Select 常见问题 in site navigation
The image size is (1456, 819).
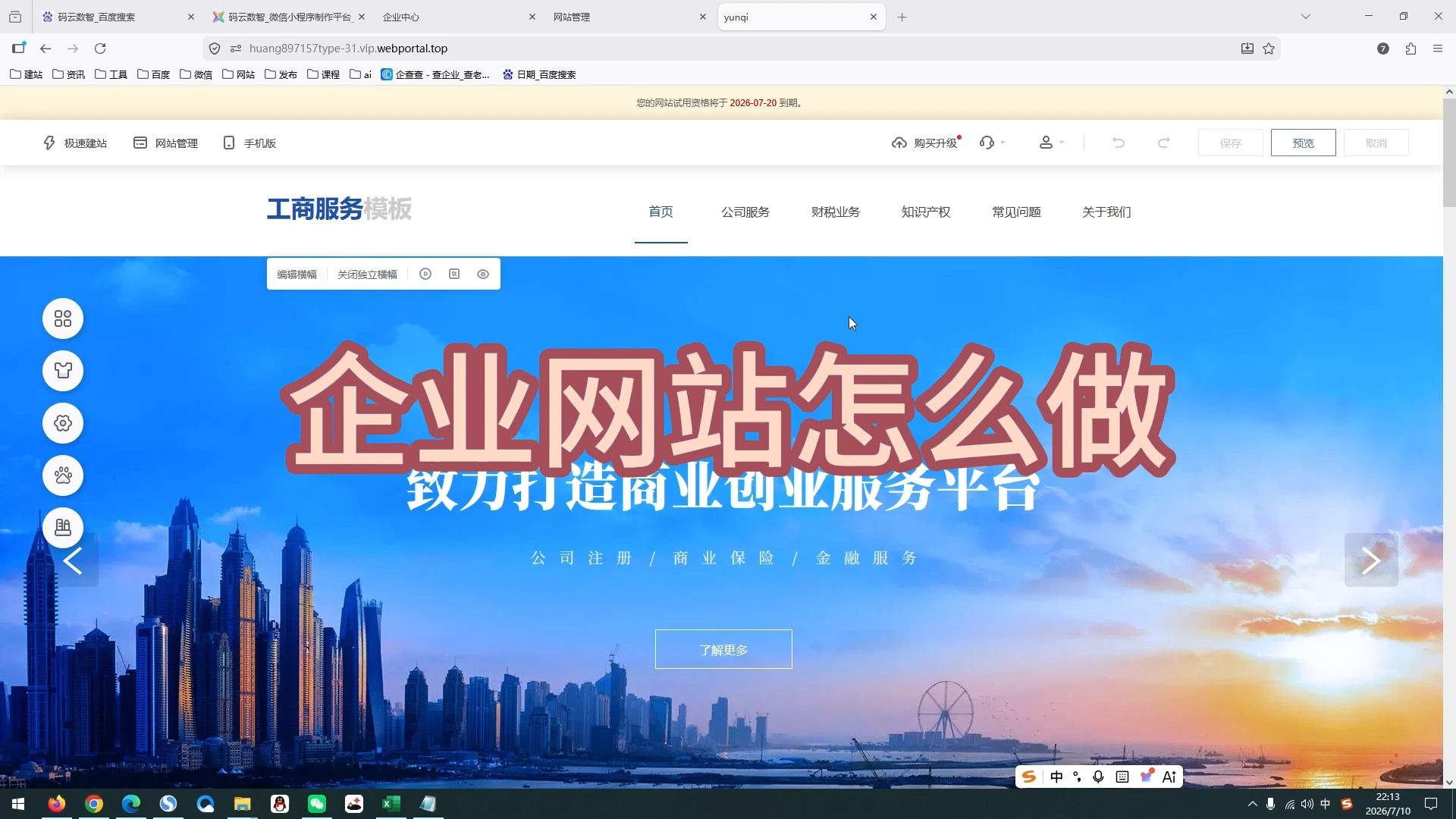1016,212
